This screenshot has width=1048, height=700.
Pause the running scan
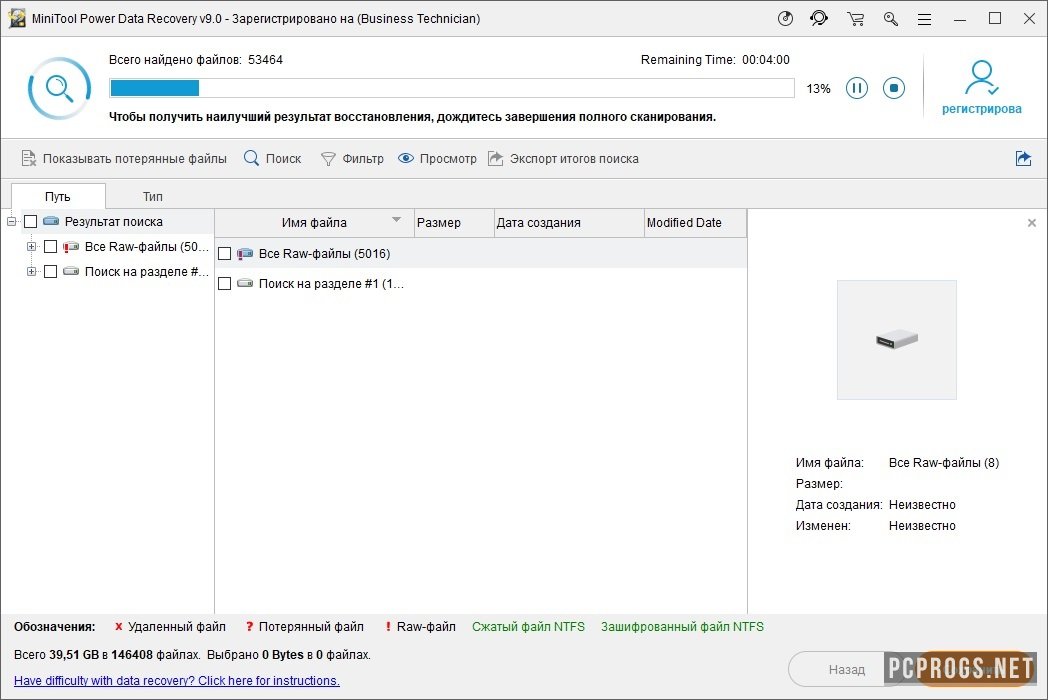pyautogui.click(x=857, y=88)
